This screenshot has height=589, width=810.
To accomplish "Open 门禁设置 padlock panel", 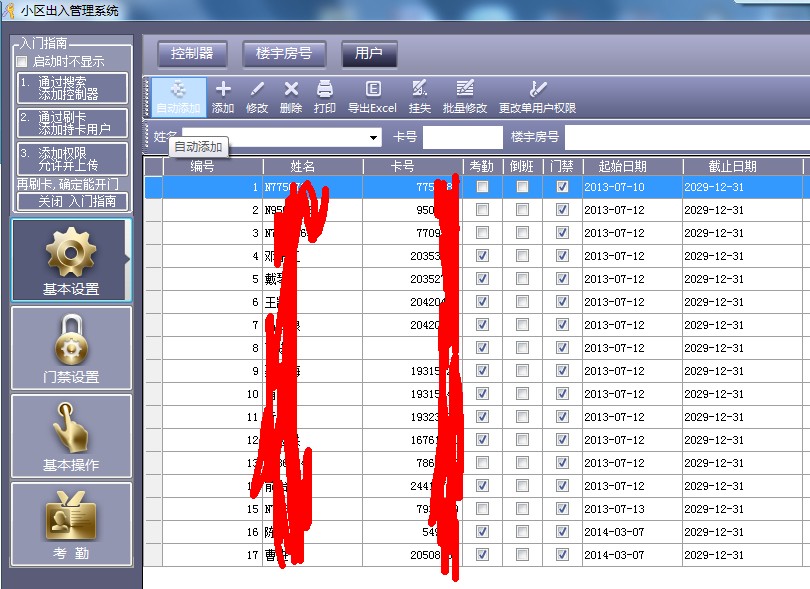I will [71, 348].
